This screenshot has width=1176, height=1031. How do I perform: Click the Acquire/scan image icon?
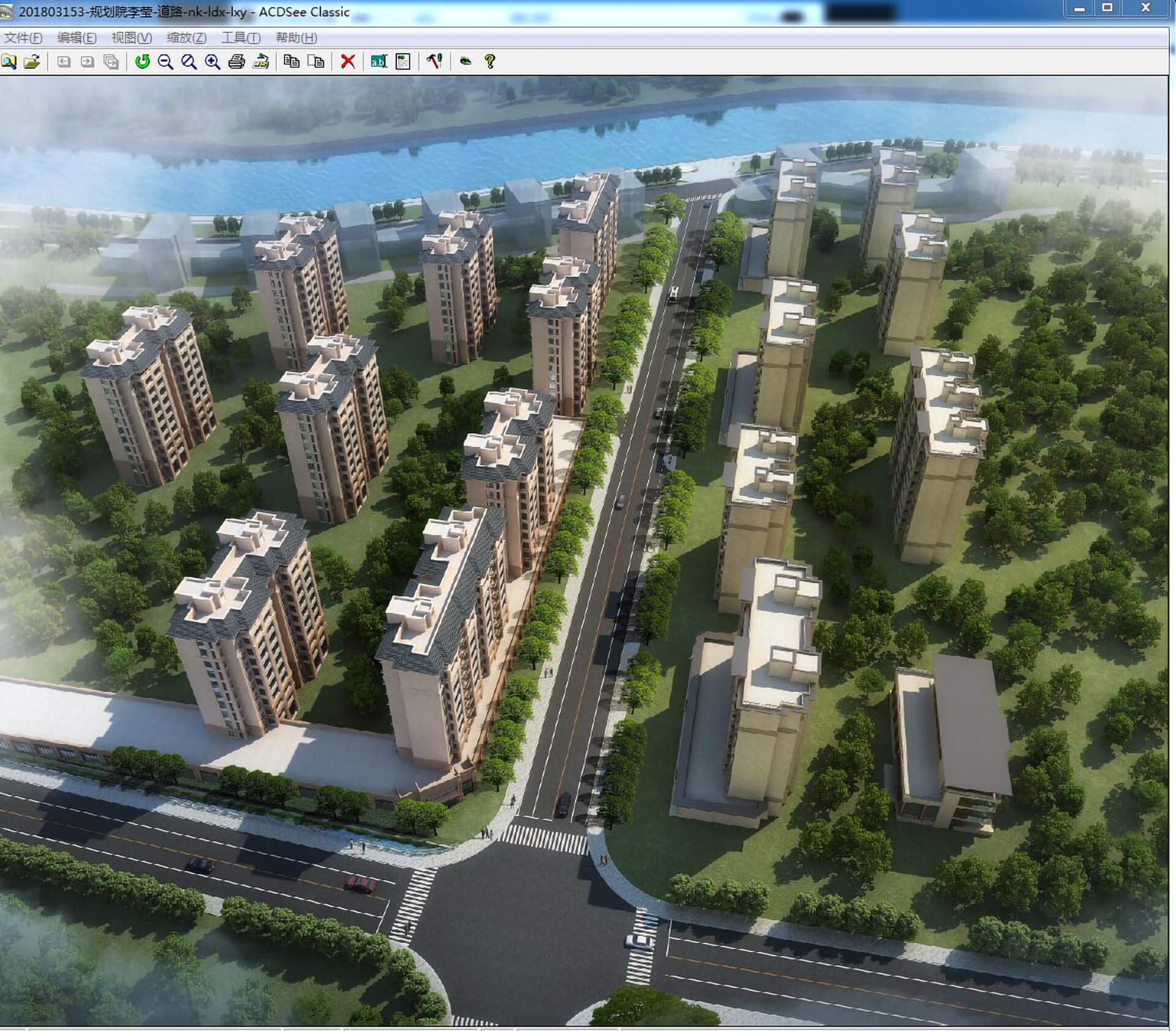261,61
